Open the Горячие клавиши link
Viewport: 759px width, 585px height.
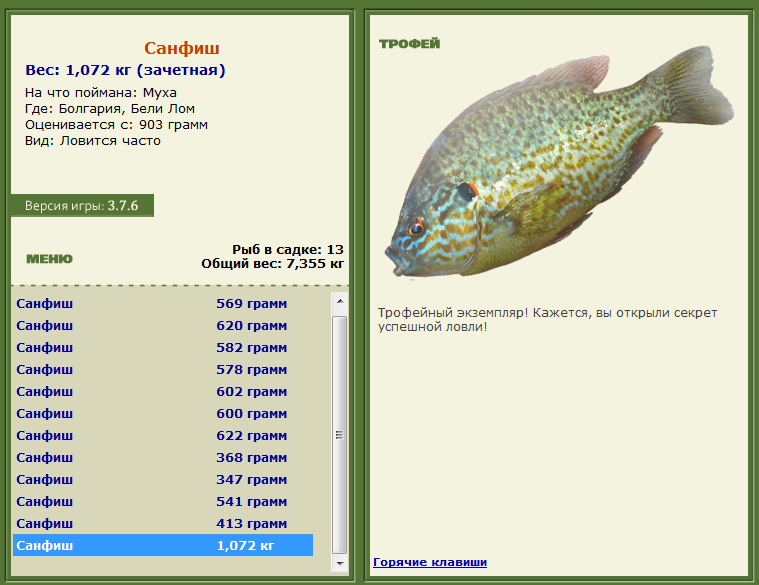(x=430, y=562)
